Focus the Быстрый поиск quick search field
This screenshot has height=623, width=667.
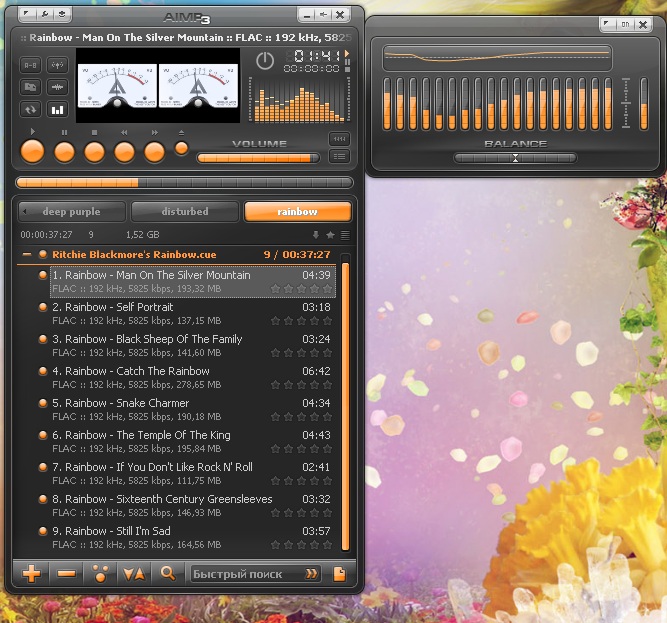[247, 574]
